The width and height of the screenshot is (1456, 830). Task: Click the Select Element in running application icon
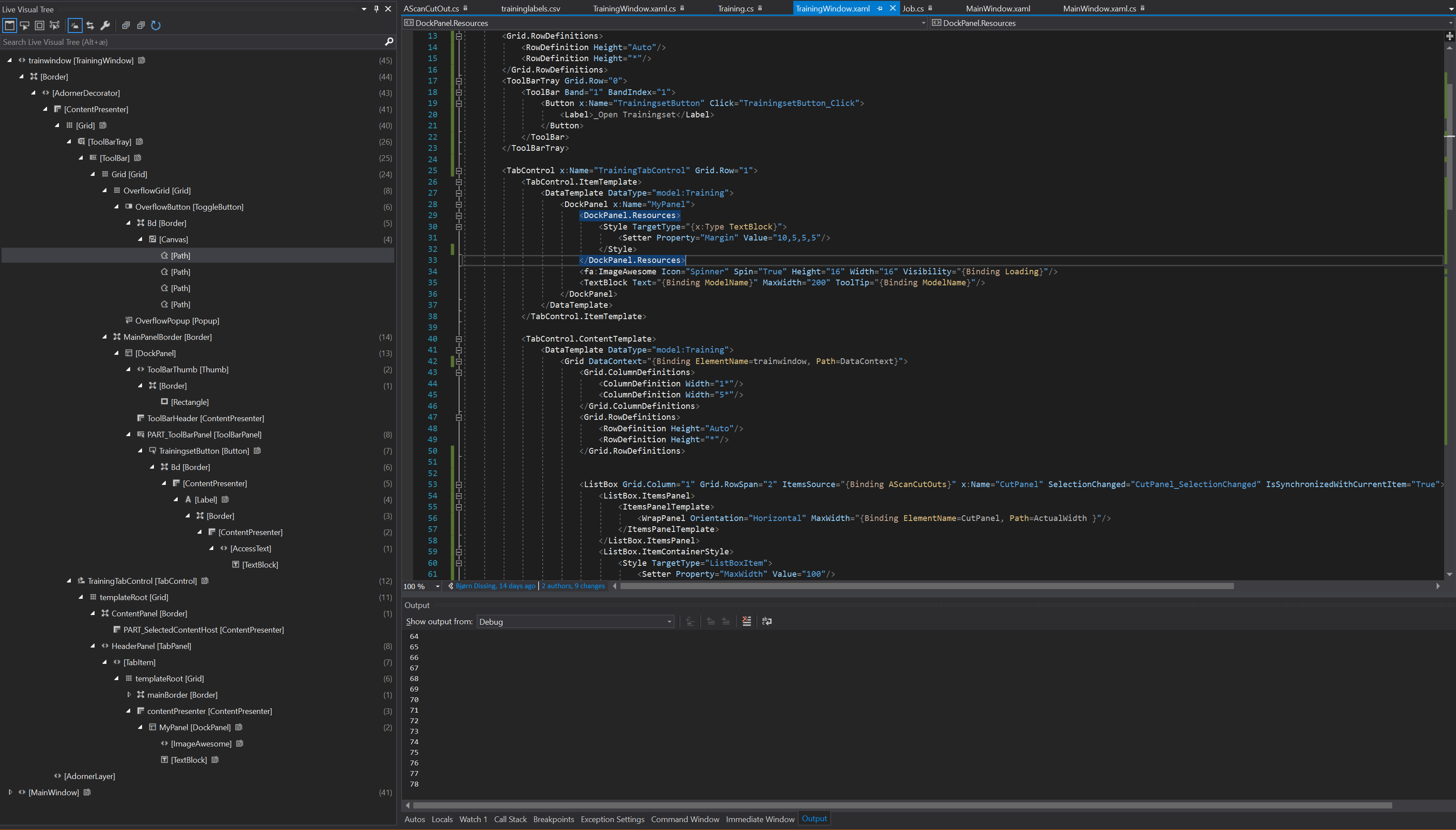coord(25,25)
